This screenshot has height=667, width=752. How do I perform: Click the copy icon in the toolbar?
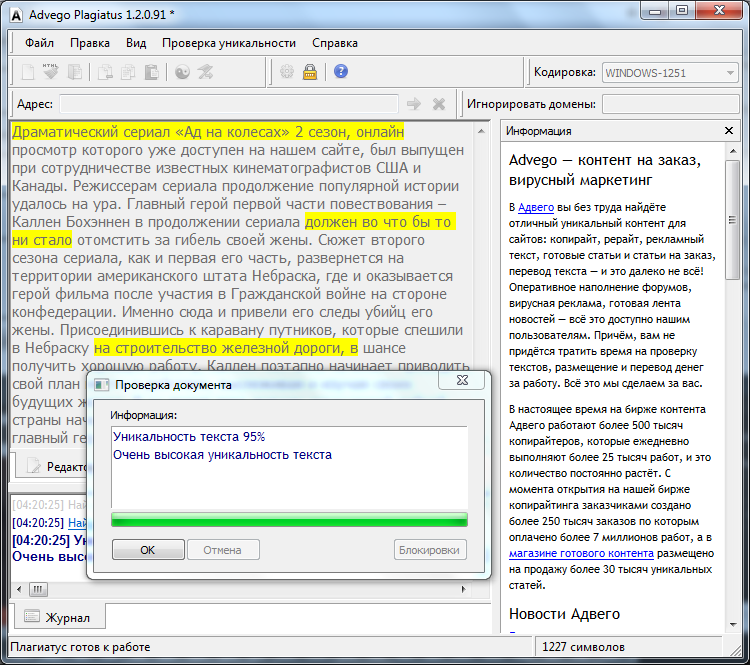128,72
